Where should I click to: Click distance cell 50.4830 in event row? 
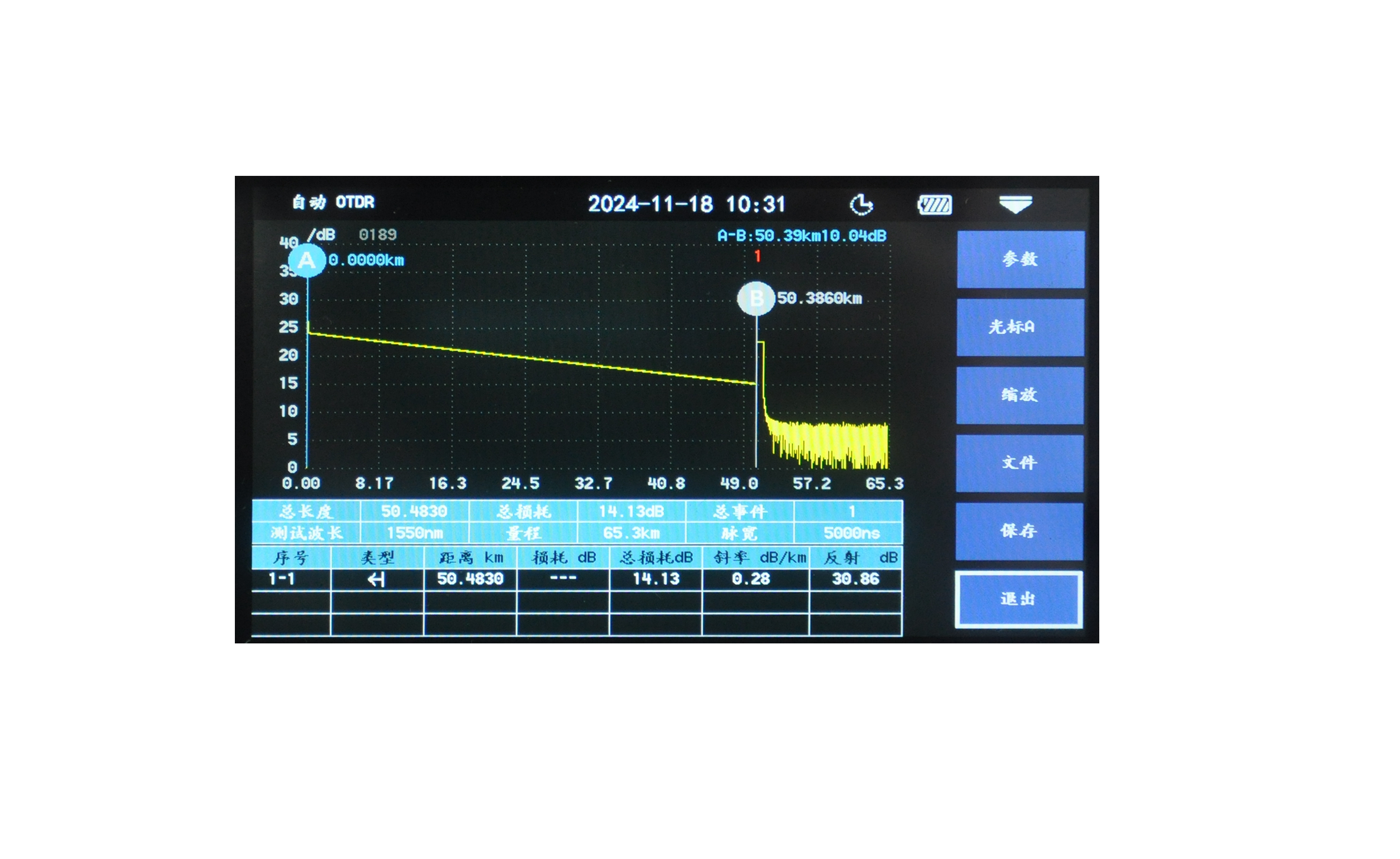(x=470, y=579)
